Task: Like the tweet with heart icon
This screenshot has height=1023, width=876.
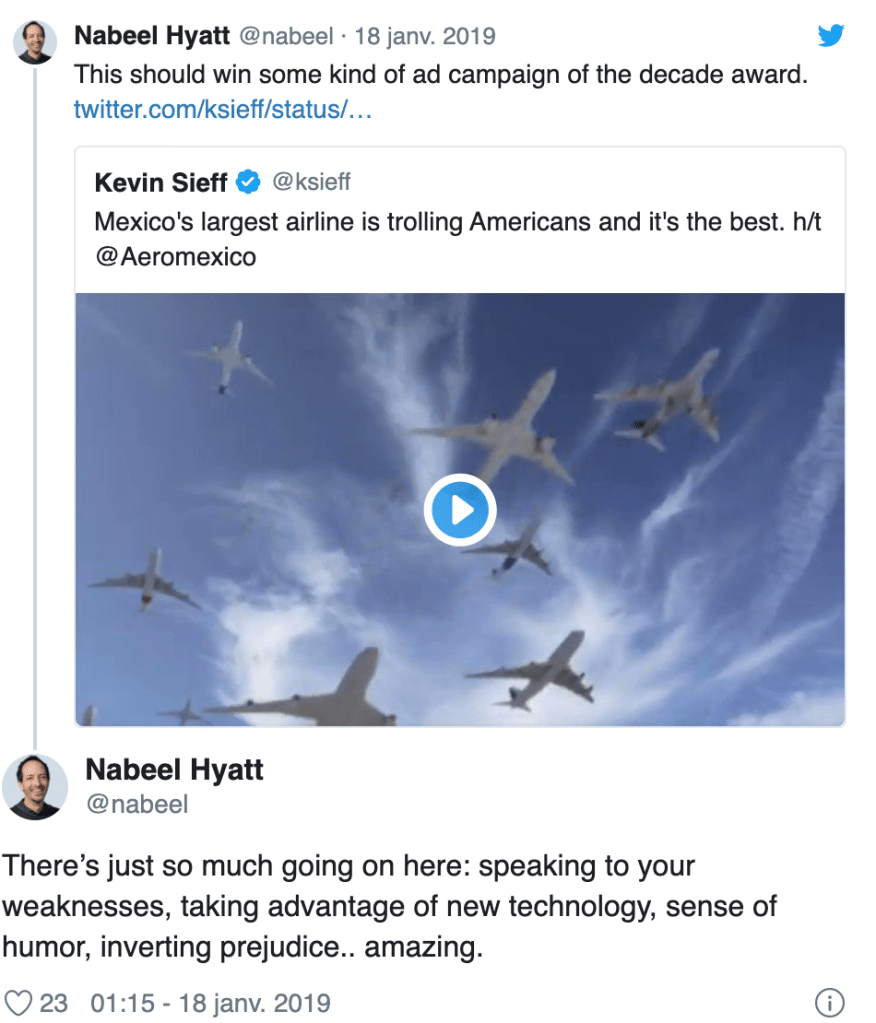Action: pyautogui.click(x=19, y=1002)
